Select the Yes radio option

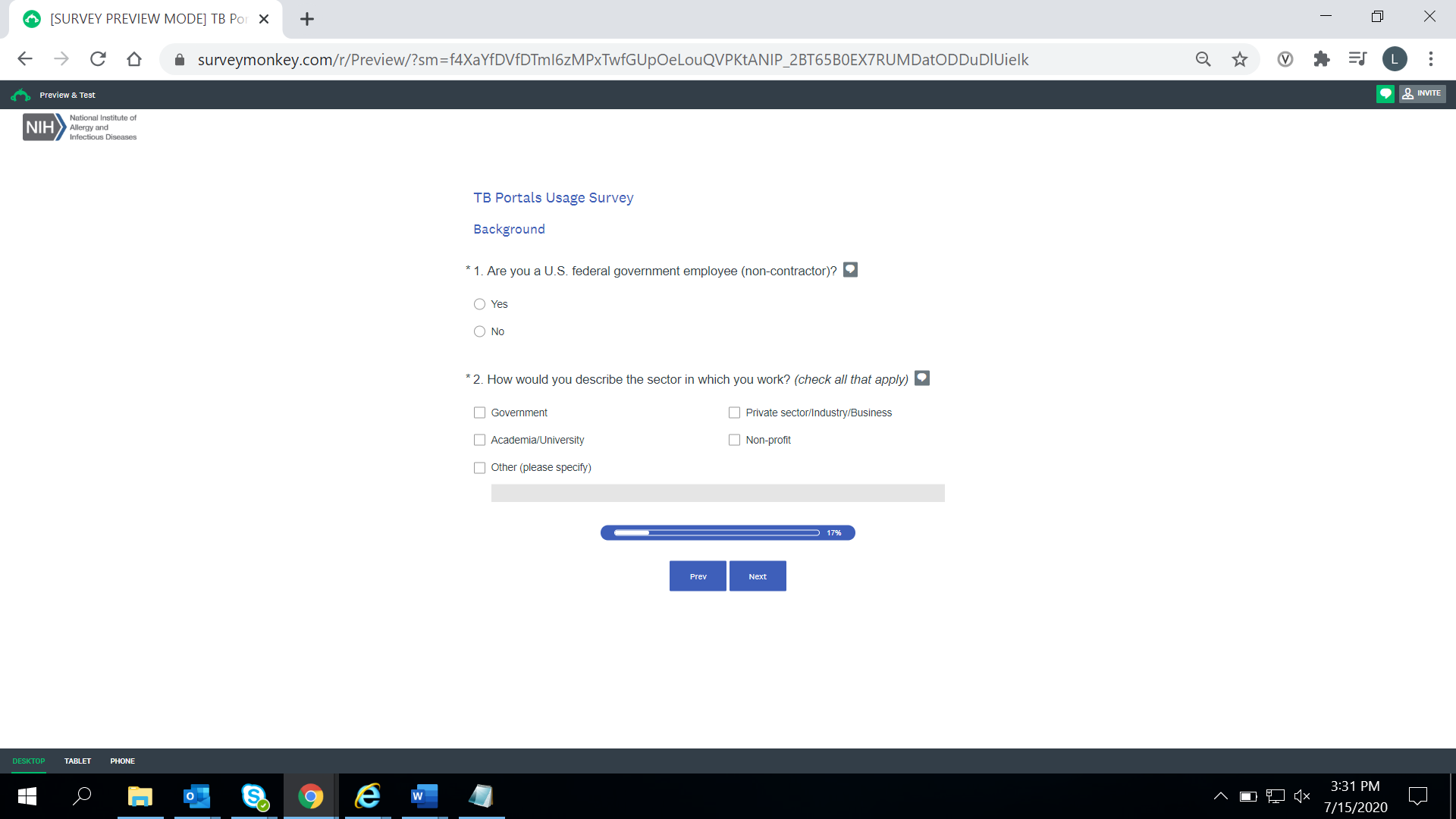coord(479,304)
